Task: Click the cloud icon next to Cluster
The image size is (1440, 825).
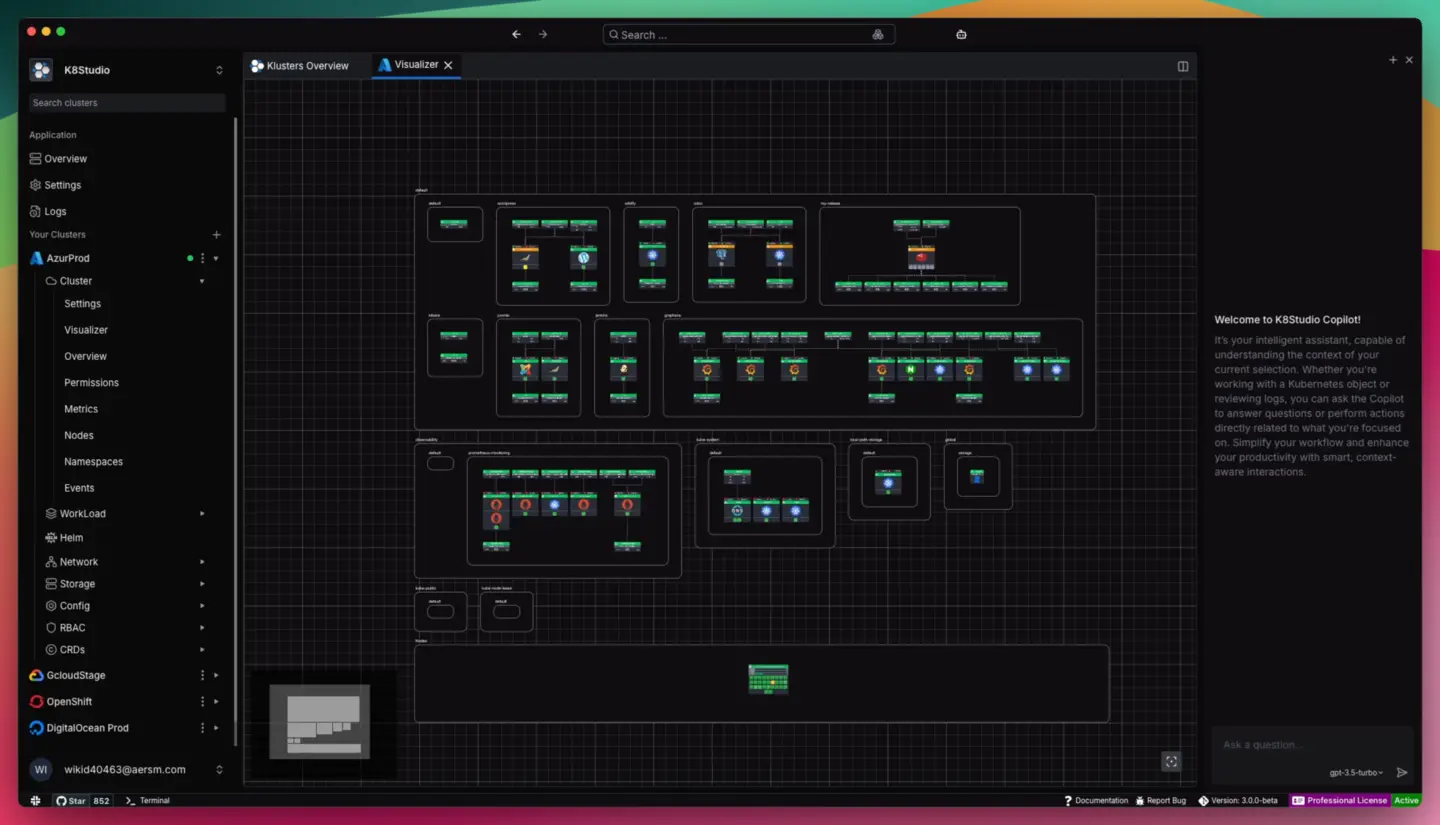Action: tap(51, 281)
